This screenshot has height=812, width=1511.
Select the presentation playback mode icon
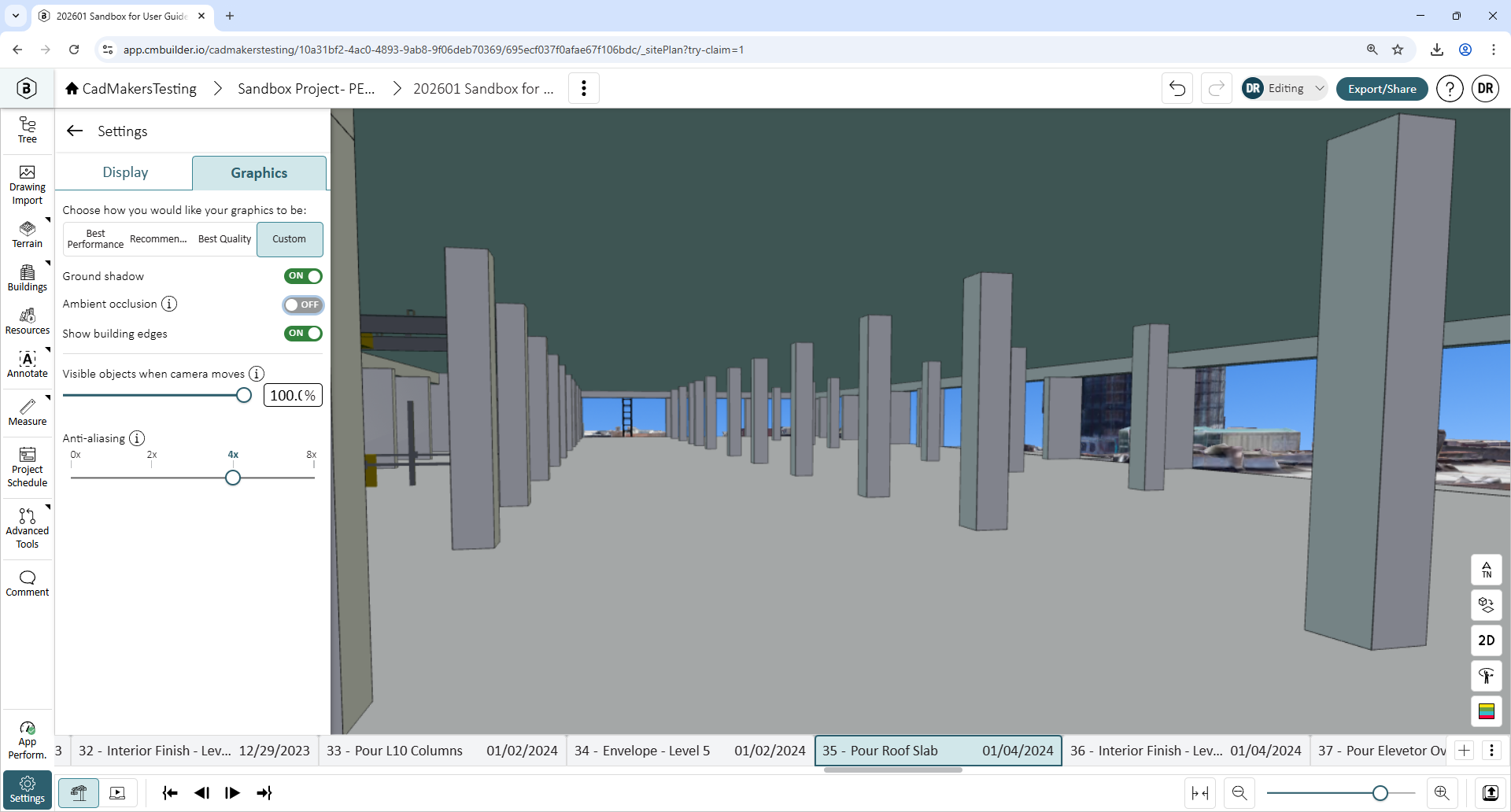(x=117, y=793)
